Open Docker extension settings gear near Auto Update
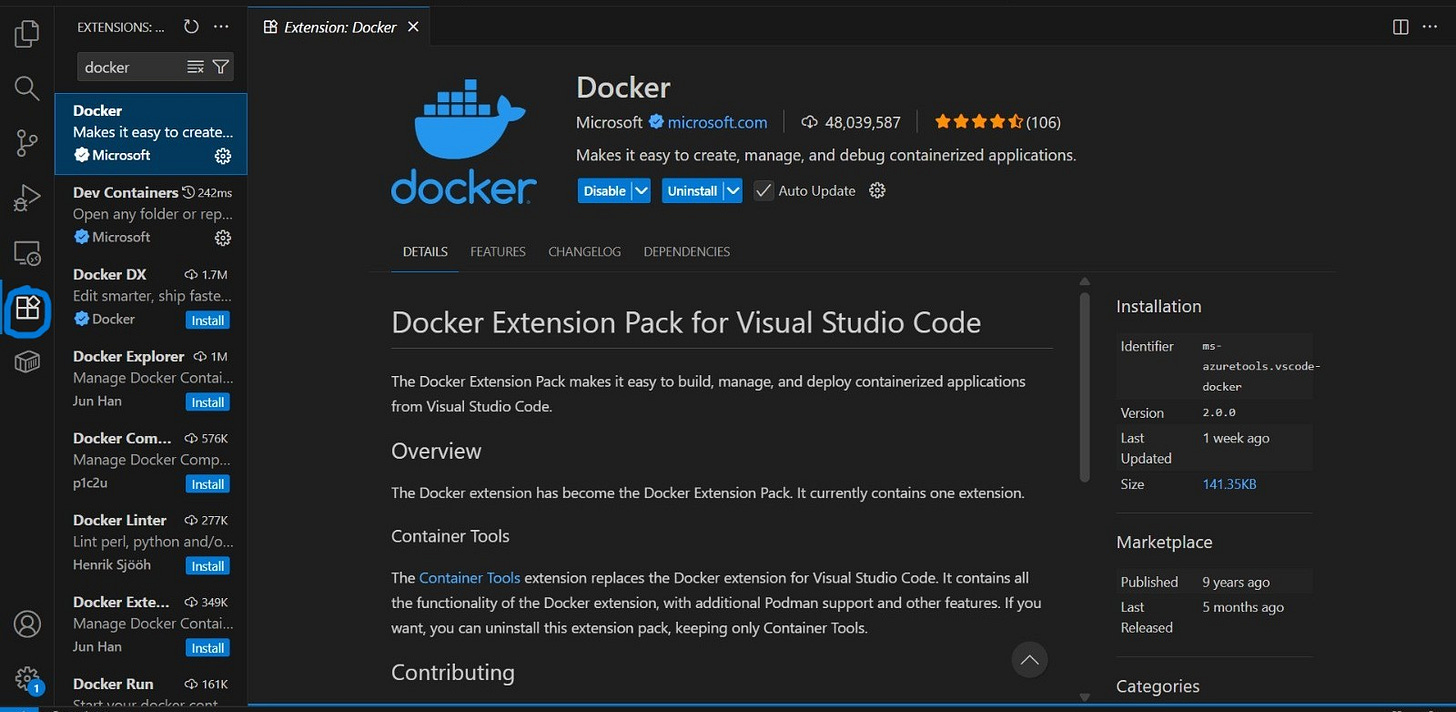1456x712 pixels. coord(877,190)
